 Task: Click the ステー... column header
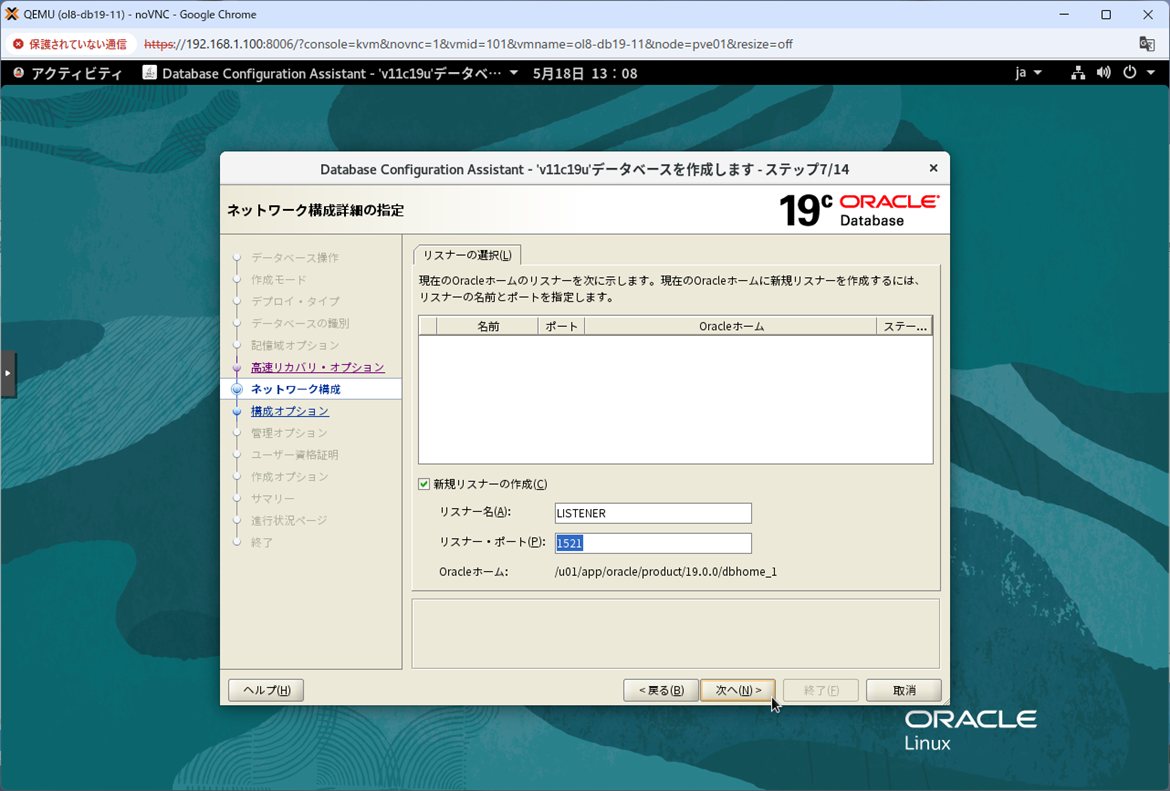pos(904,326)
